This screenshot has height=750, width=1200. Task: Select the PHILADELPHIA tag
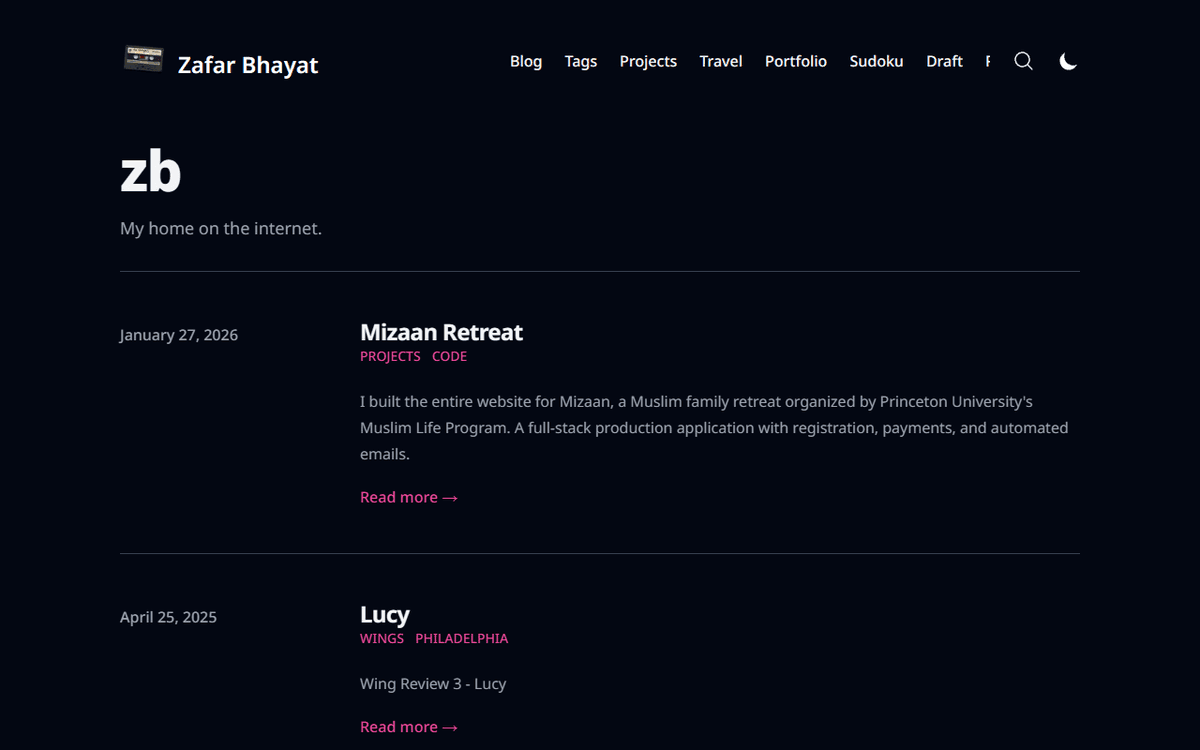click(461, 638)
